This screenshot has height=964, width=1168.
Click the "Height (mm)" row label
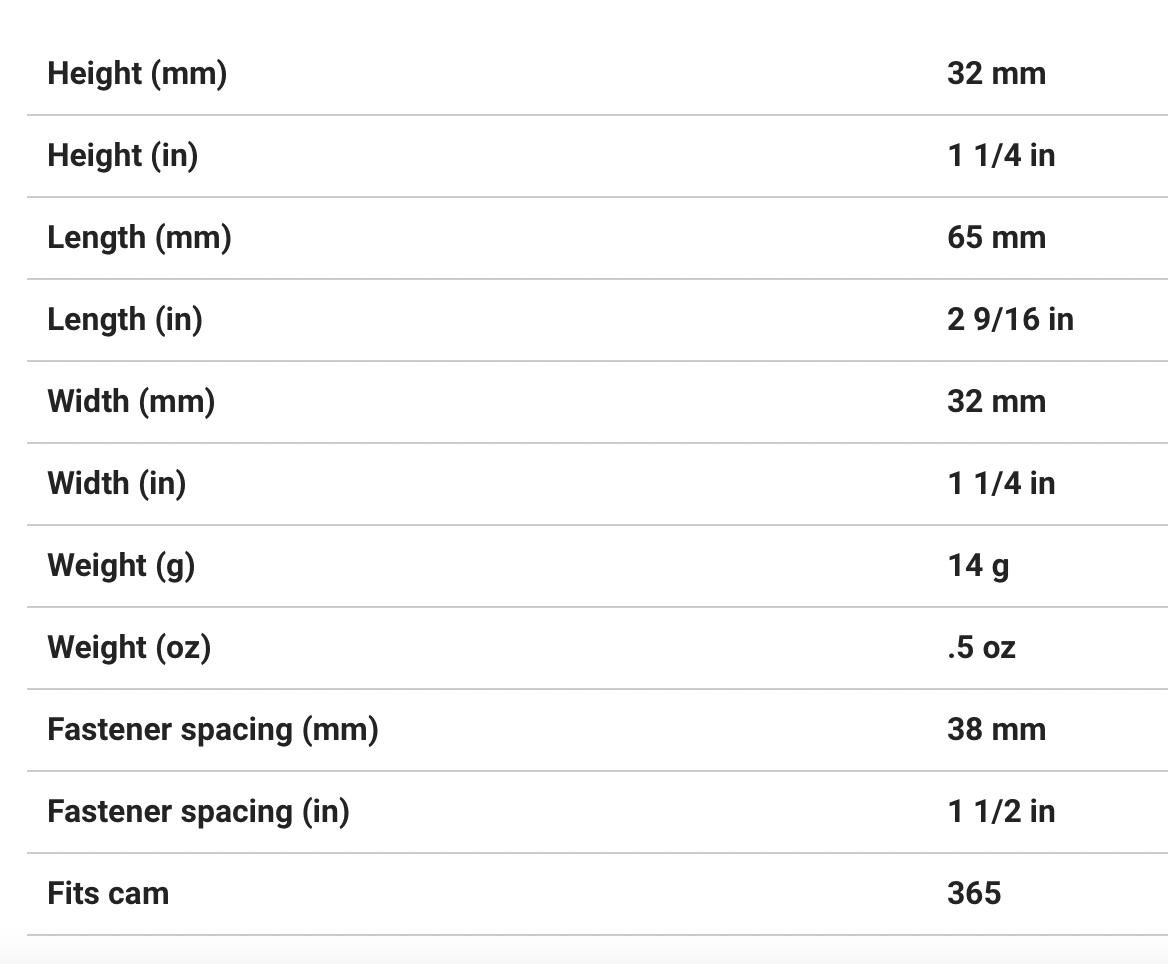[x=137, y=74]
